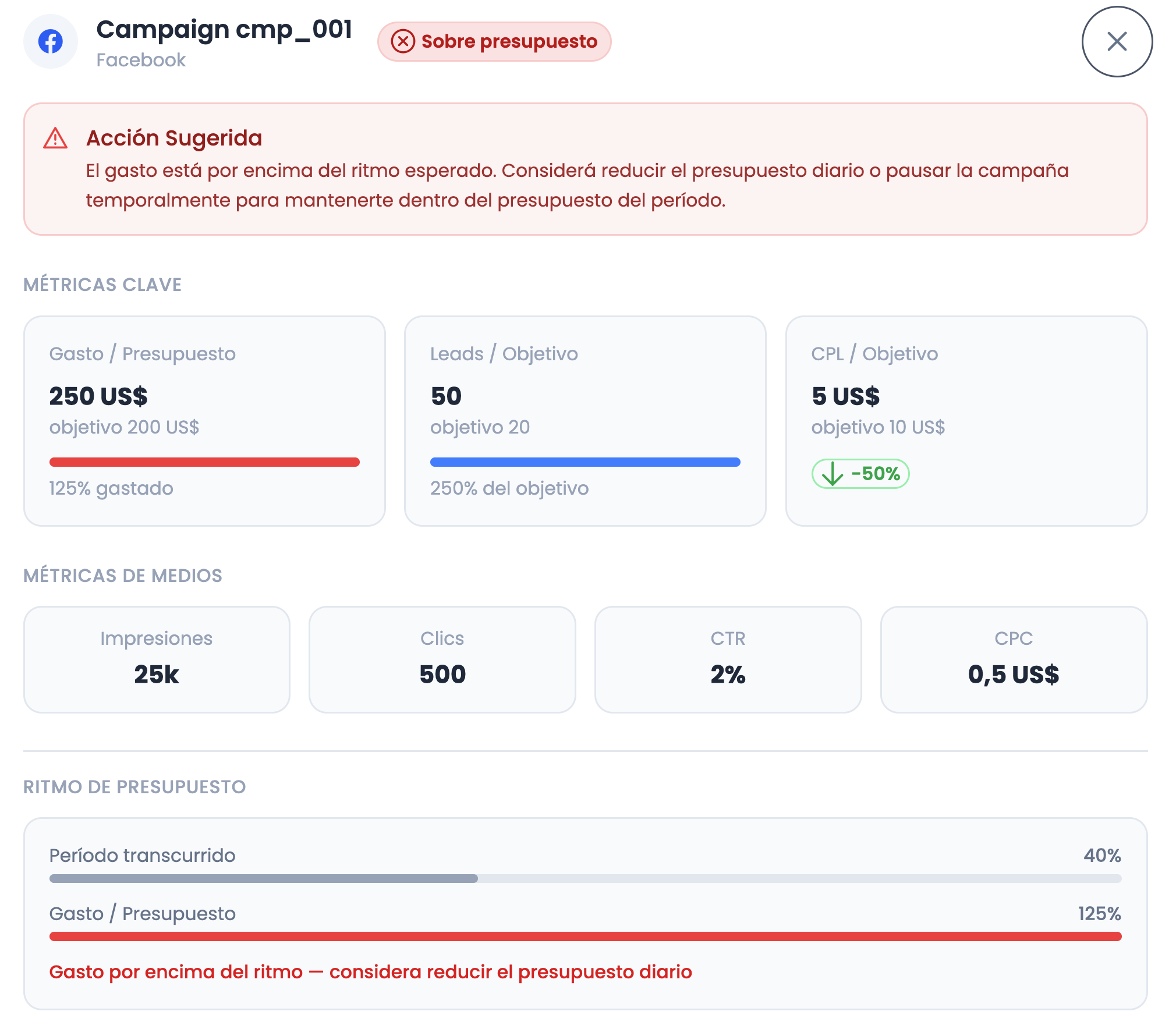Click the blue leads objective progress bar
This screenshot has height=1015, width=1176.
coord(585,462)
